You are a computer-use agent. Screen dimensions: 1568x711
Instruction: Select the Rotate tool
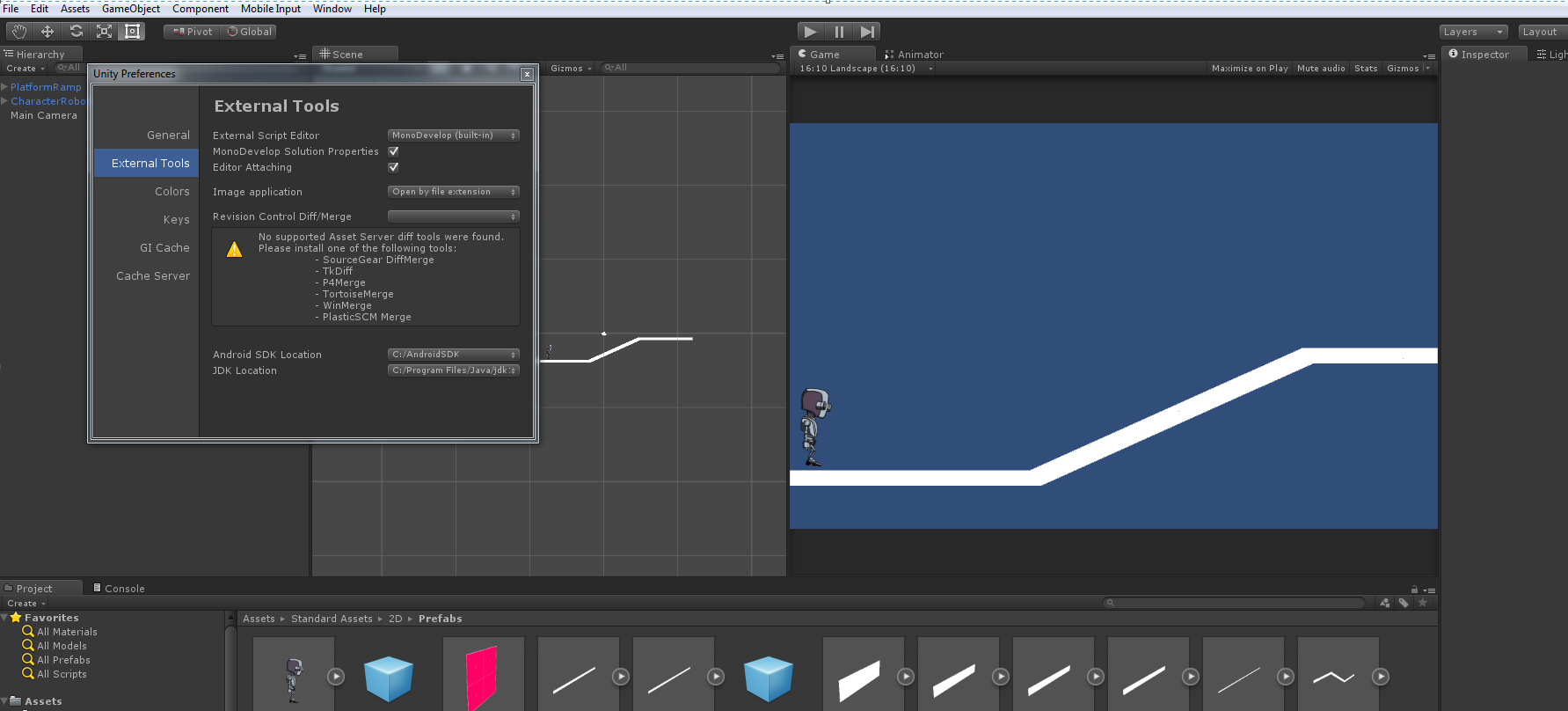(x=76, y=32)
